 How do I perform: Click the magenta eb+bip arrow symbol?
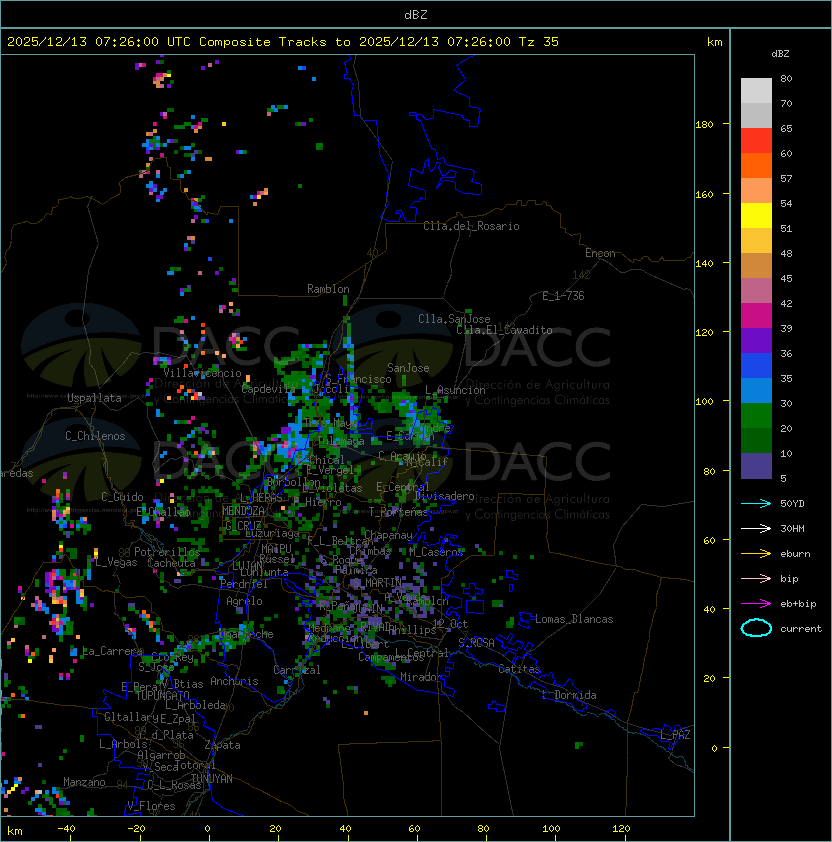coord(756,604)
